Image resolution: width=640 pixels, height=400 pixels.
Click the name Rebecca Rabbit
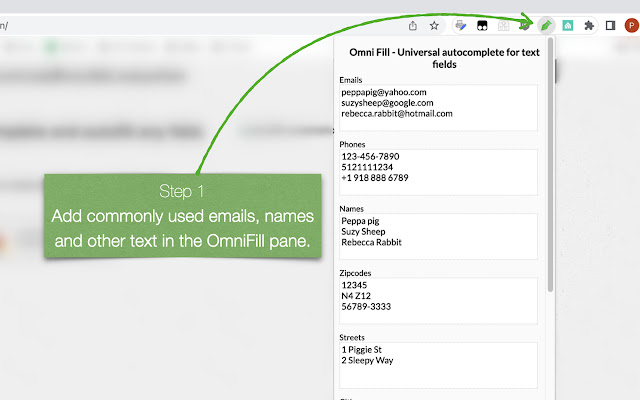[371, 242]
